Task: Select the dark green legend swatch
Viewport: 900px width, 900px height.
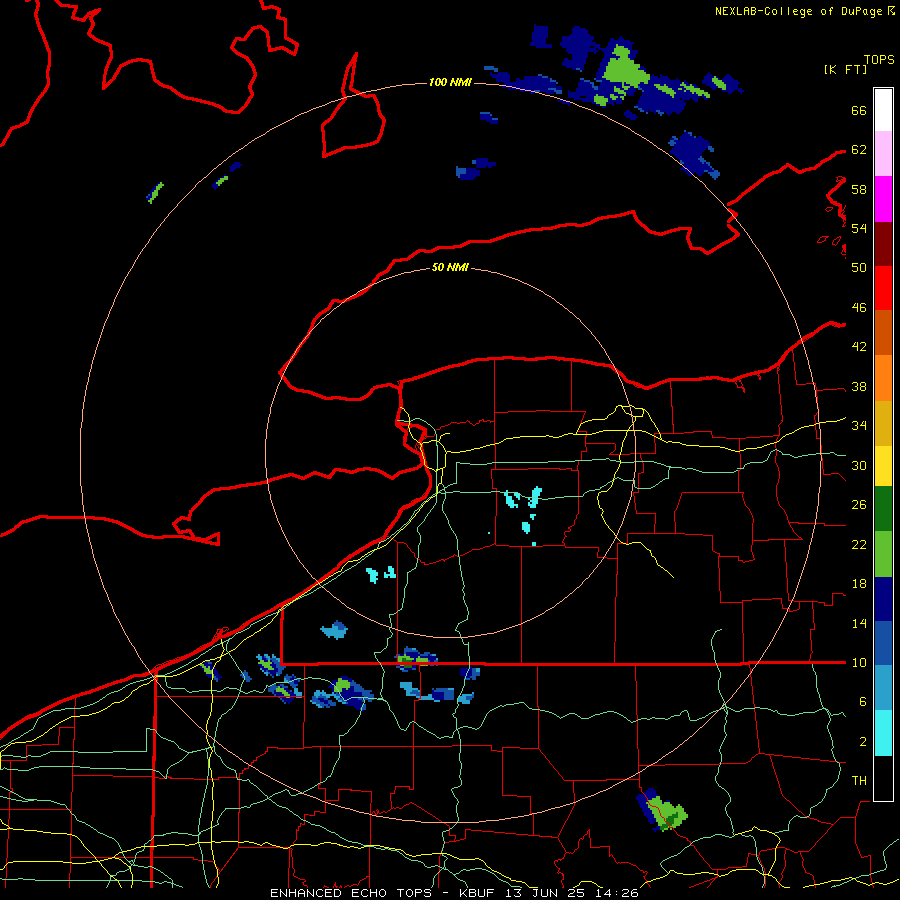Action: (883, 509)
